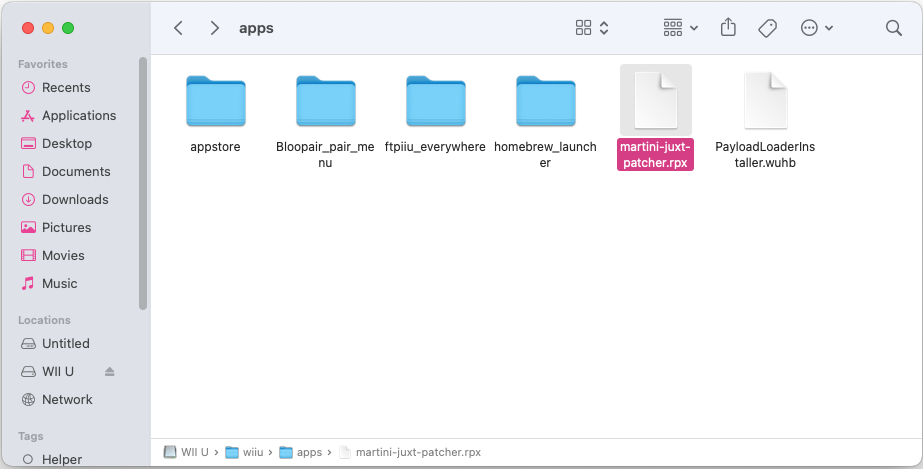Image resolution: width=923 pixels, height=469 pixels.
Task: Click the Bloopair_pair_menu name label
Action: tap(325, 155)
